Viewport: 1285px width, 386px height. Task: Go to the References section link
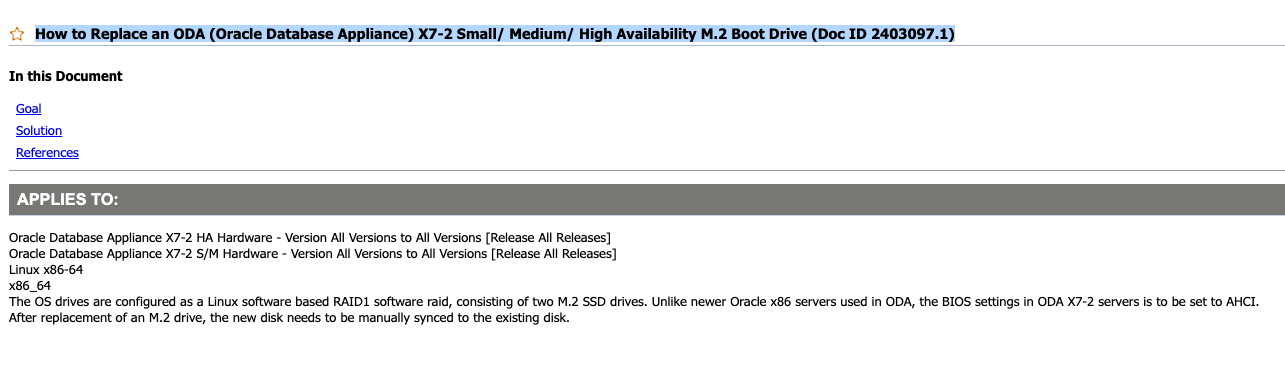tap(47, 153)
